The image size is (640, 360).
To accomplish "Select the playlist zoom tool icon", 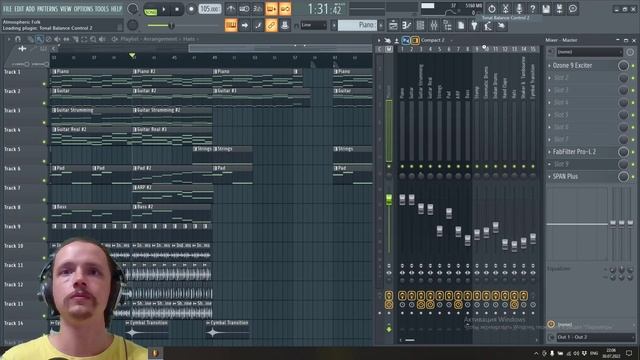I will pyautogui.click(x=93, y=39).
